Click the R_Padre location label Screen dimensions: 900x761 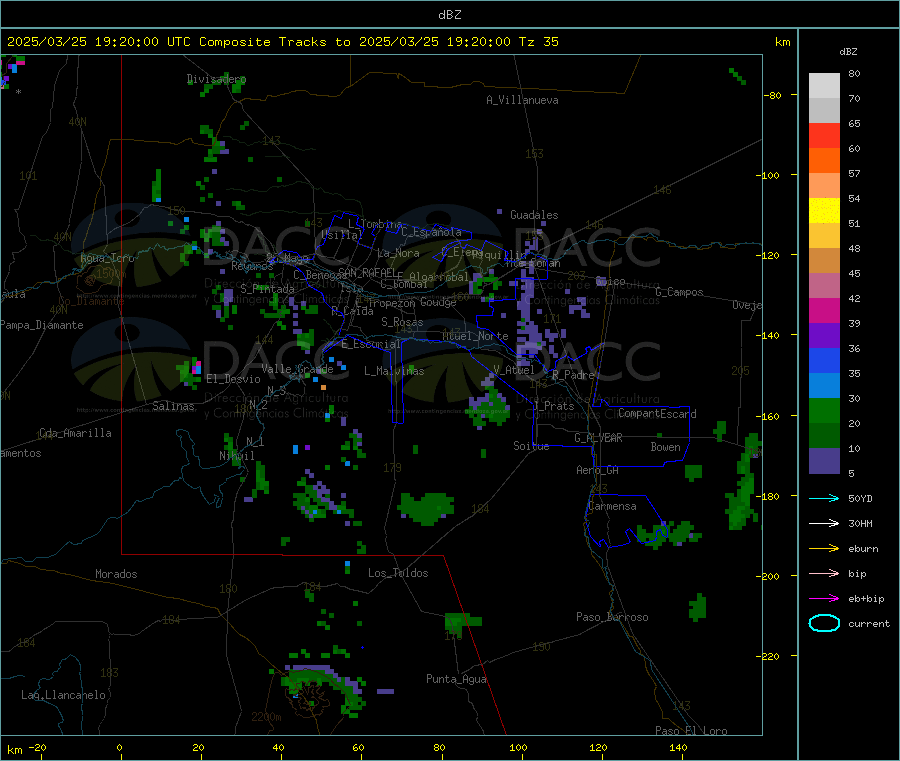pos(573,375)
